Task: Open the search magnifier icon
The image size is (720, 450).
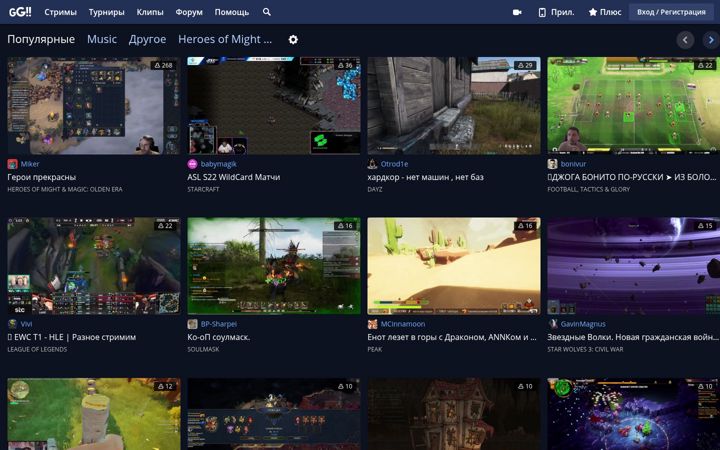Action: pyautogui.click(x=267, y=12)
